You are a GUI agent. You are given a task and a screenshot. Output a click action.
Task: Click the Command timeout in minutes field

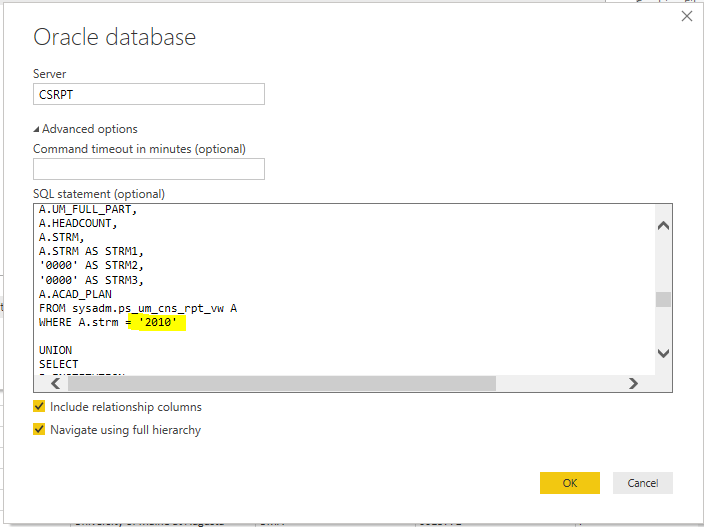[149, 169]
